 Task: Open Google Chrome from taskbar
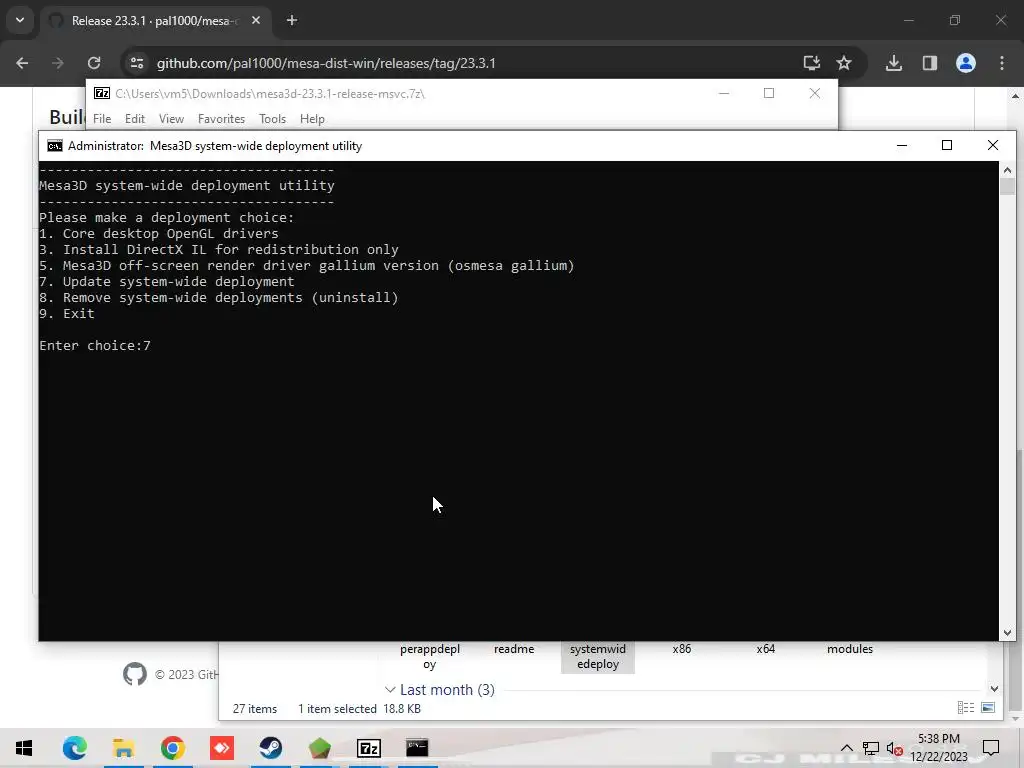pos(172,748)
